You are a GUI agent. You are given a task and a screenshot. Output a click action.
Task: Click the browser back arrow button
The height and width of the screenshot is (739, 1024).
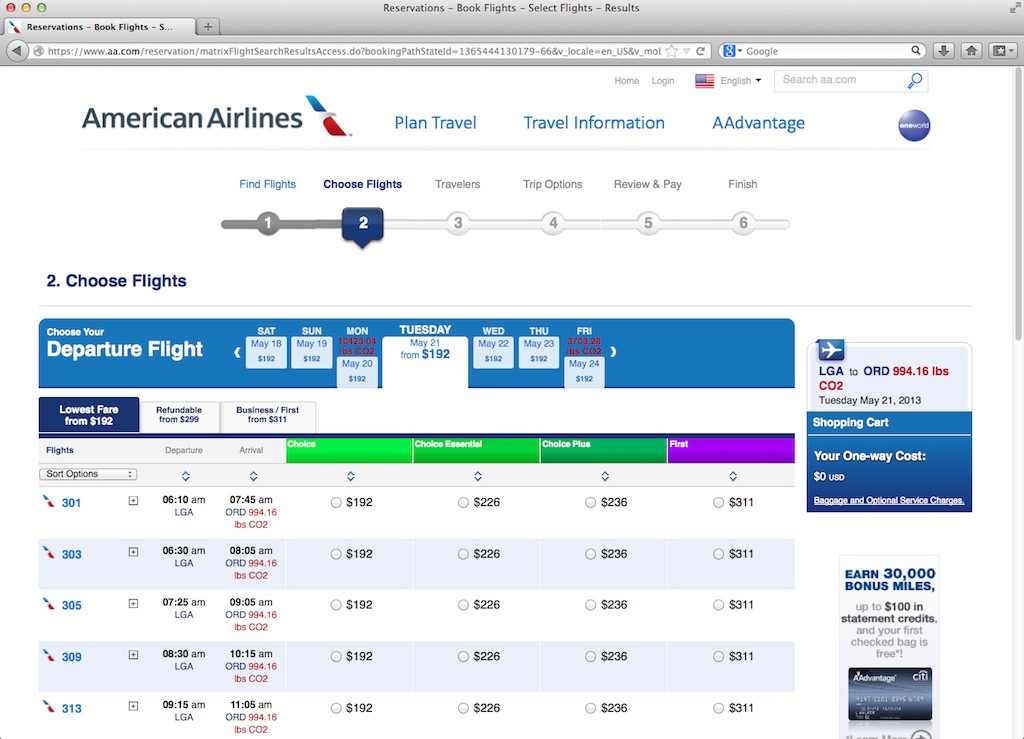click(17, 51)
